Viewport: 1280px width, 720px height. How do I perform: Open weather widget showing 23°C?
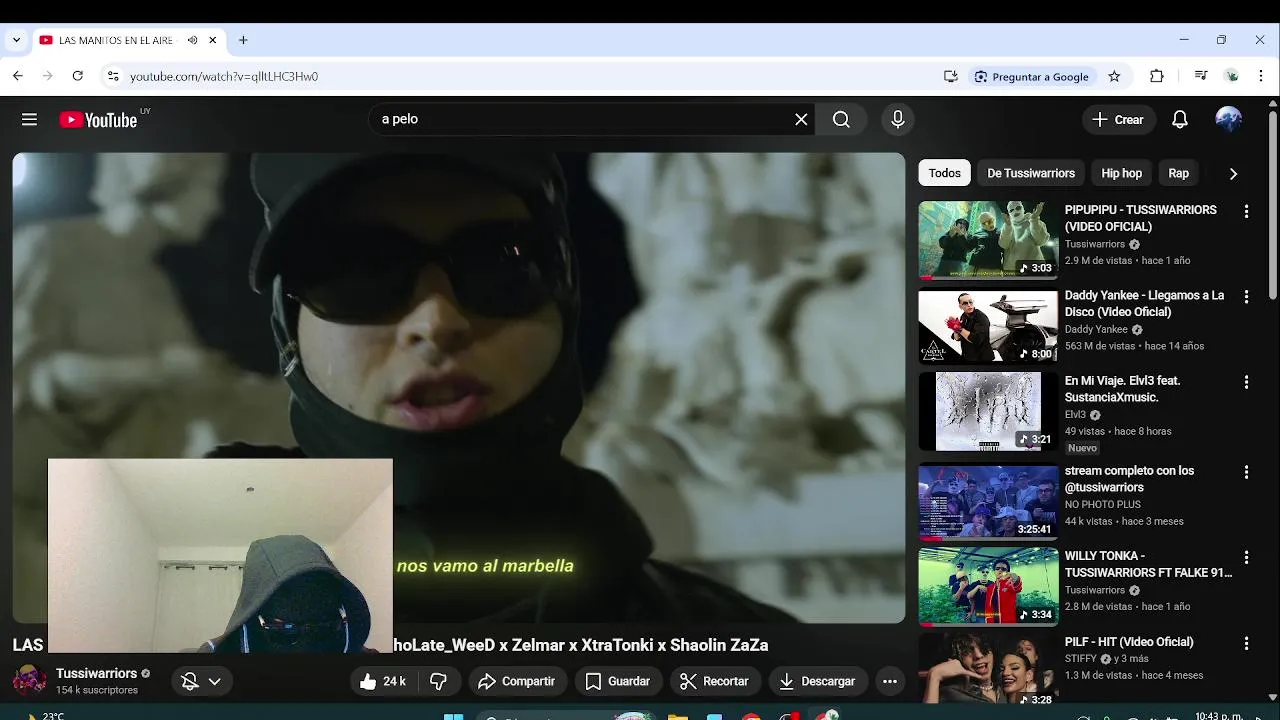coord(44,716)
